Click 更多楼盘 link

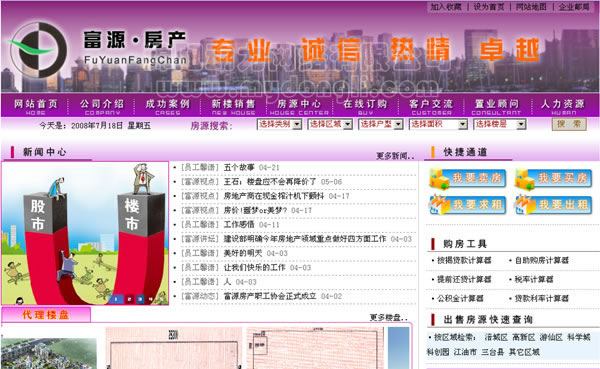(388, 318)
